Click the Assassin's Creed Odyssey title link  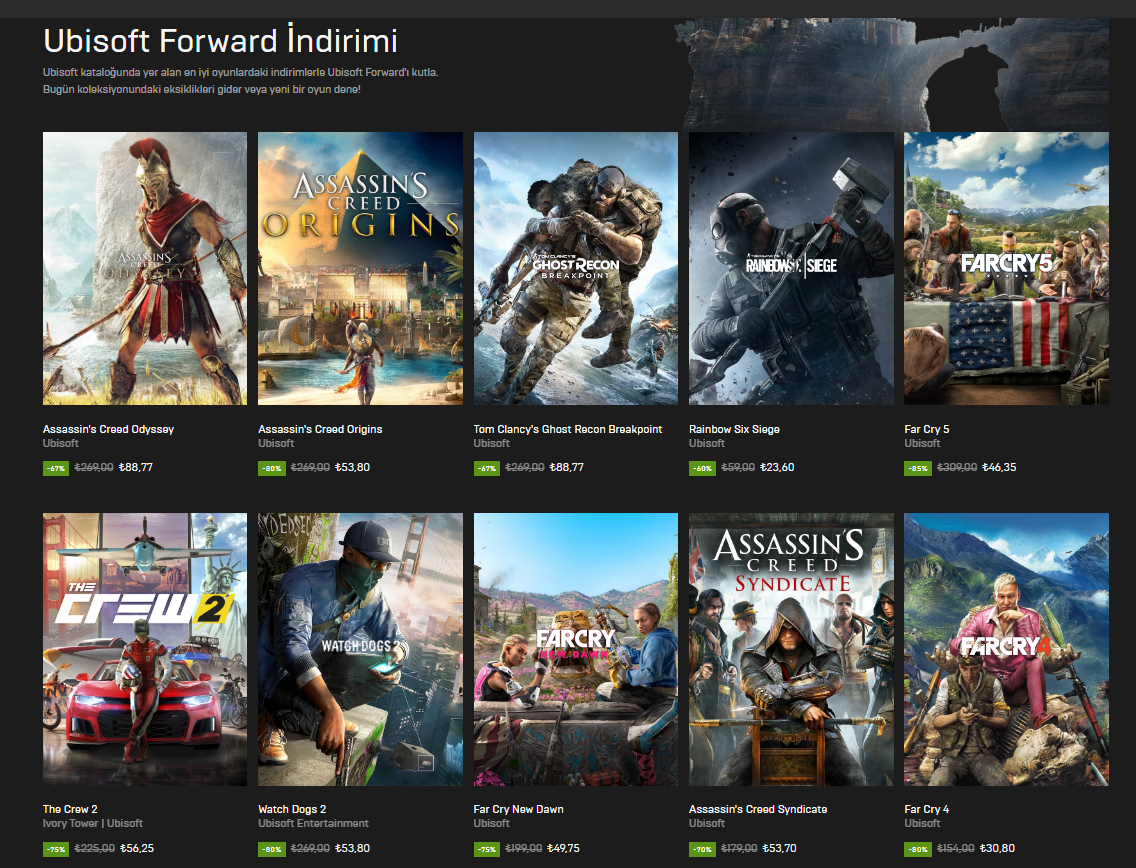pyautogui.click(x=108, y=429)
